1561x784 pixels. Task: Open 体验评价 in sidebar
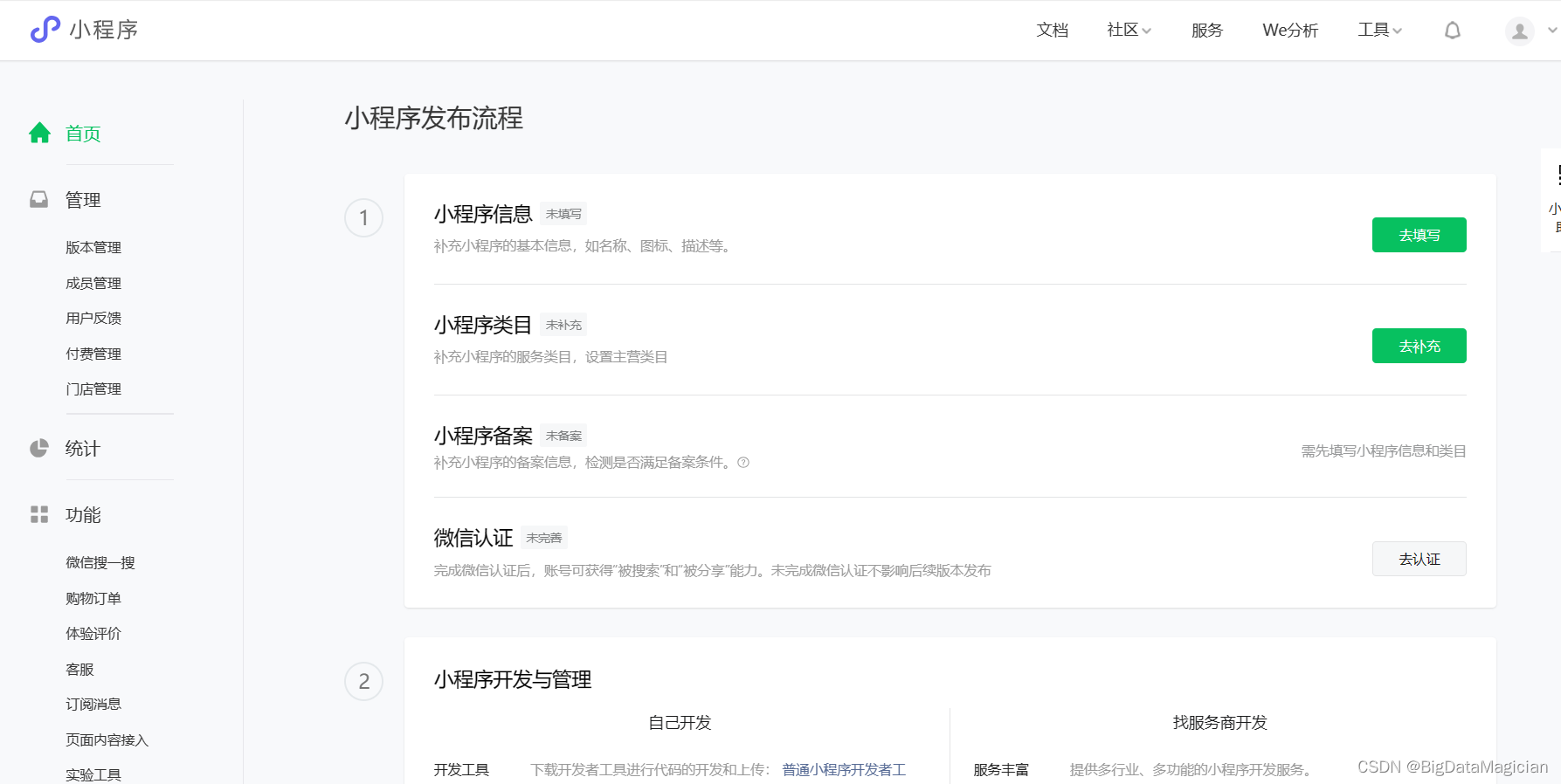pyautogui.click(x=93, y=634)
